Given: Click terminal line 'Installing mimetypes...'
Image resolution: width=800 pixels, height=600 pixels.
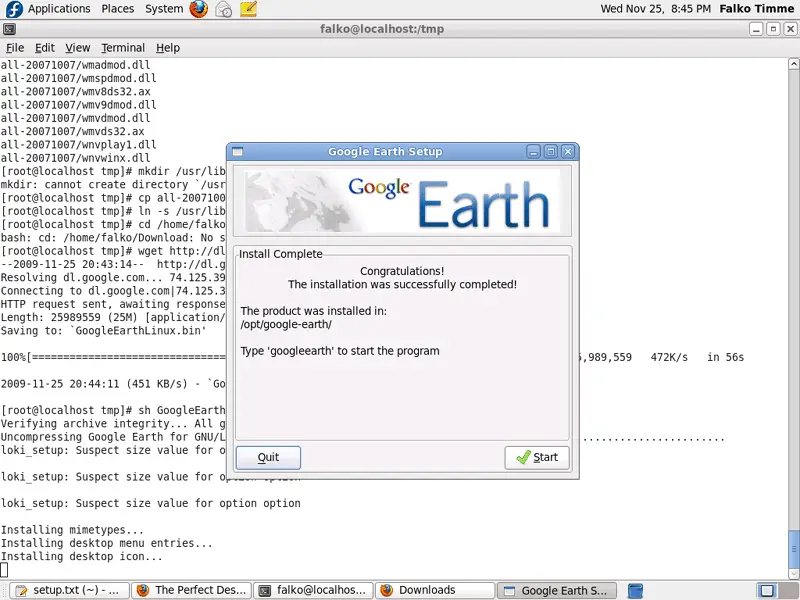Looking at the screenshot, I should (x=72, y=530).
